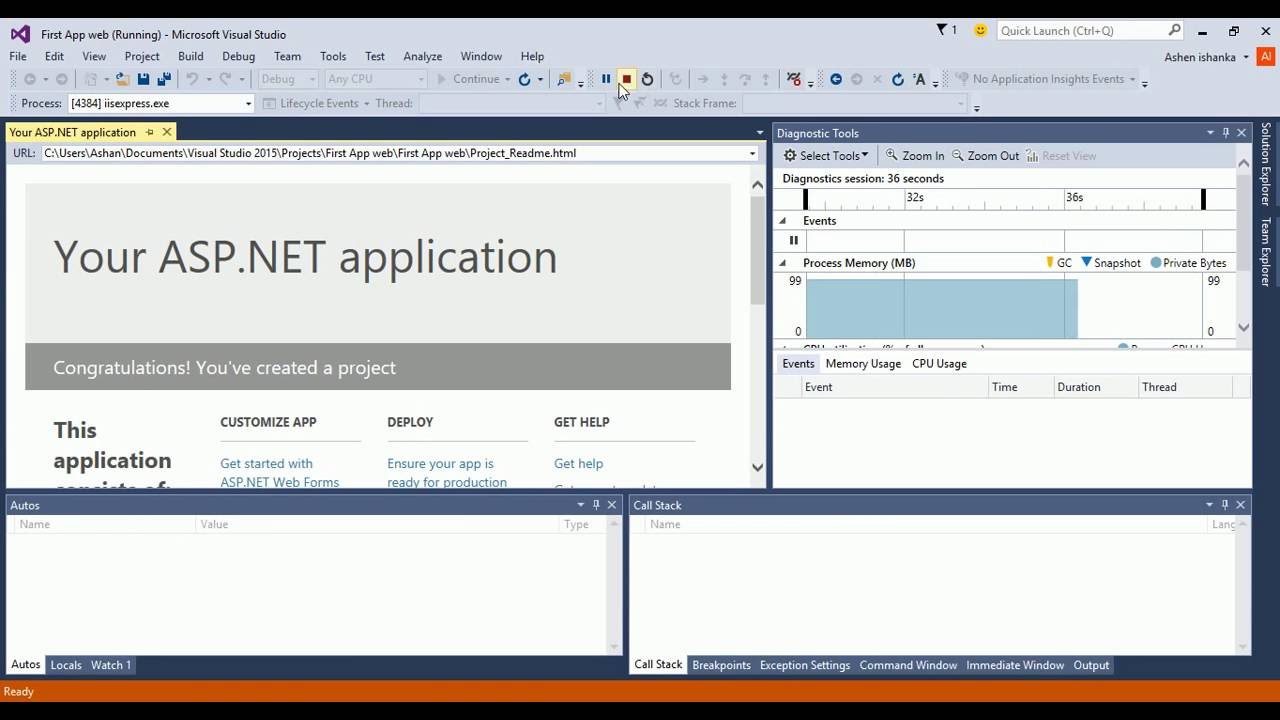Switch to the Memory Usage tab
The width and height of the screenshot is (1280, 720).
coord(863,364)
